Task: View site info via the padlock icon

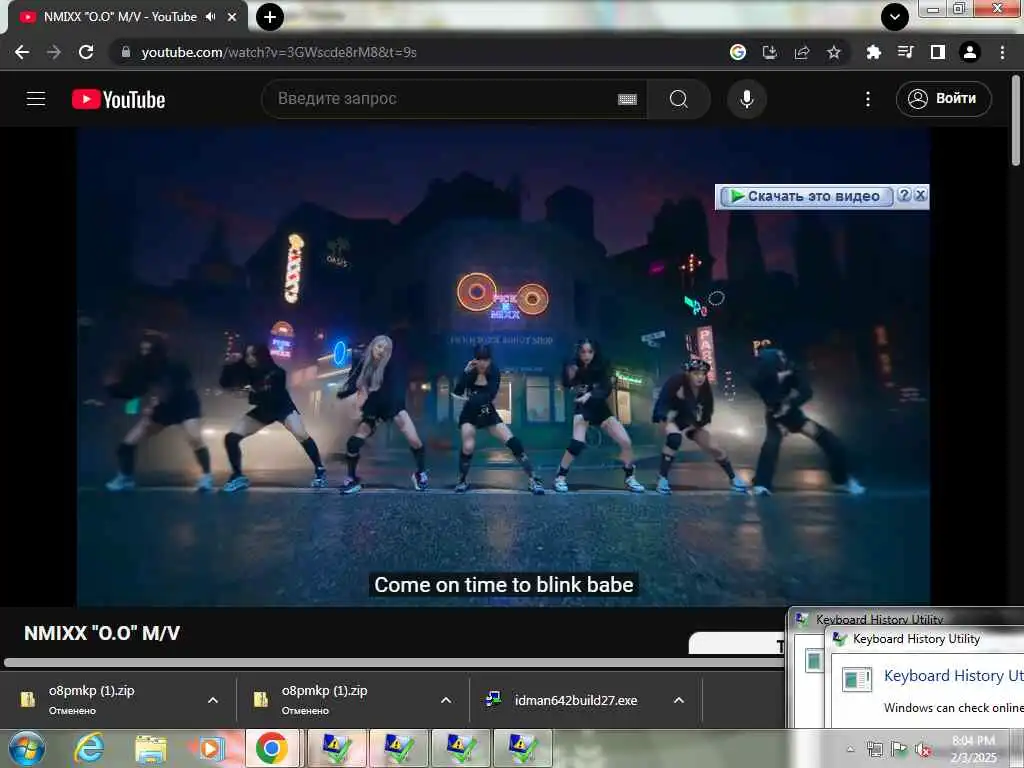Action: pos(126,52)
